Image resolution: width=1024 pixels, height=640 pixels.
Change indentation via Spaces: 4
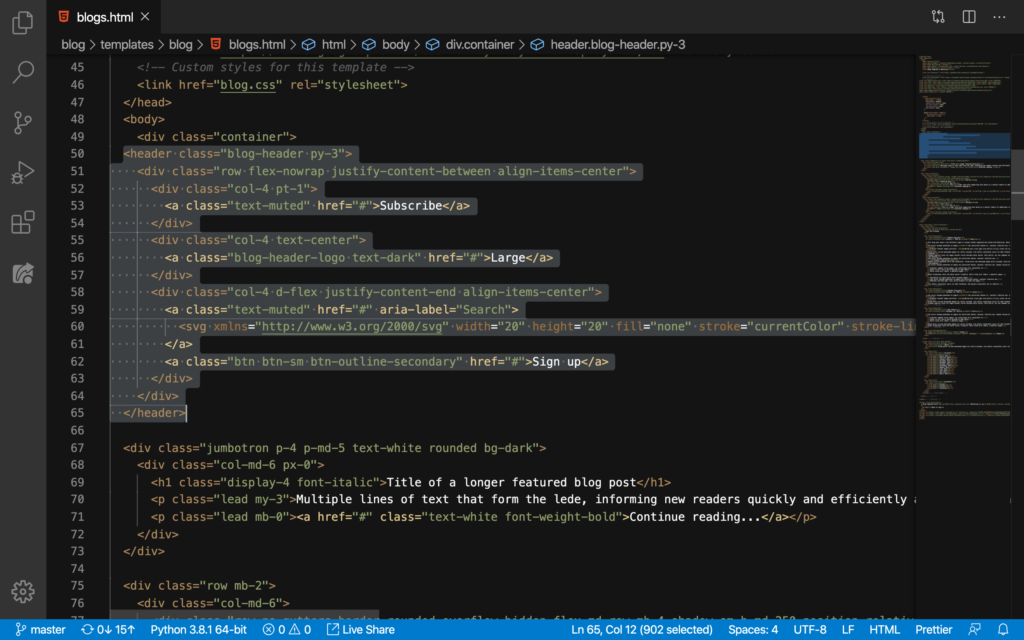[753, 630]
